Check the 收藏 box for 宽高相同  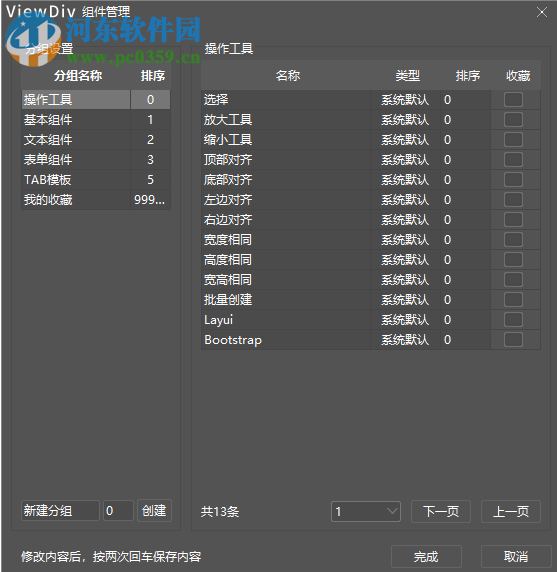pyautogui.click(x=513, y=280)
